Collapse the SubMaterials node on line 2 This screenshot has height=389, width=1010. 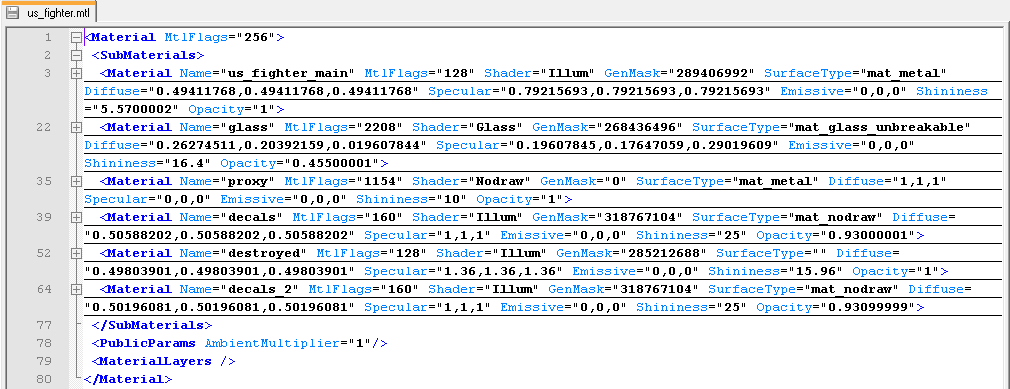(76, 55)
